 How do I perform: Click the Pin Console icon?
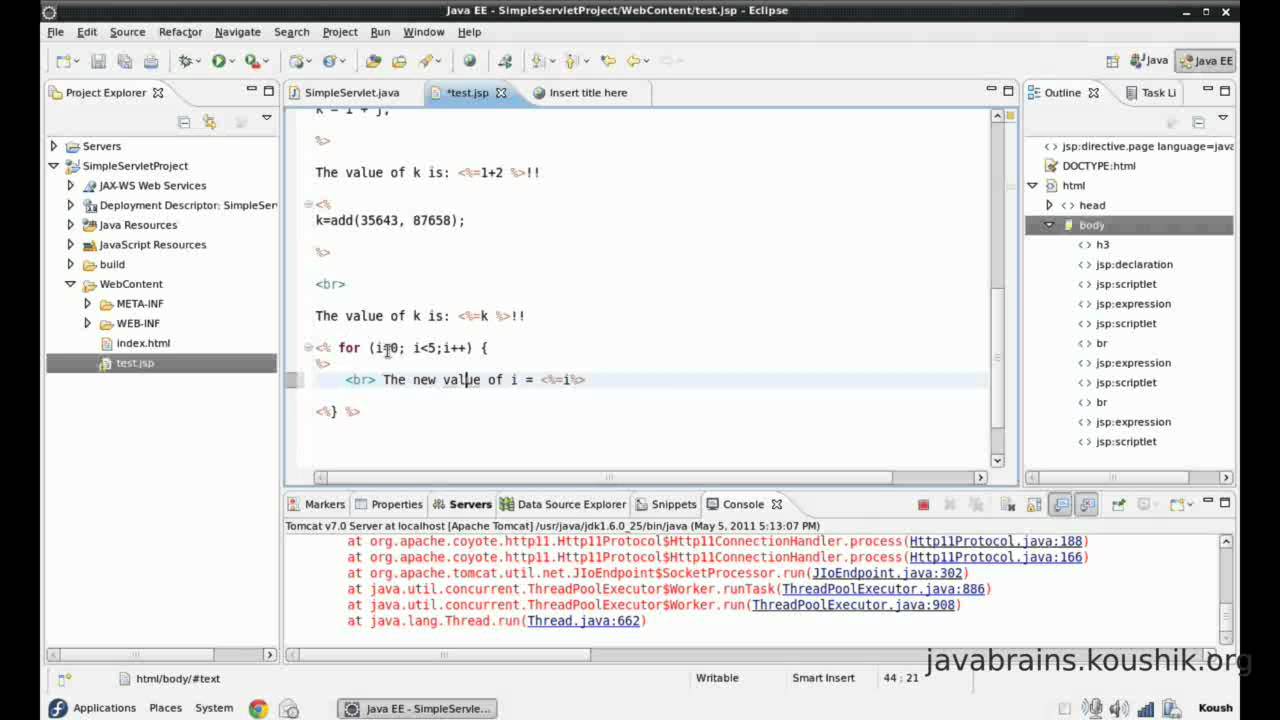(x=1118, y=505)
